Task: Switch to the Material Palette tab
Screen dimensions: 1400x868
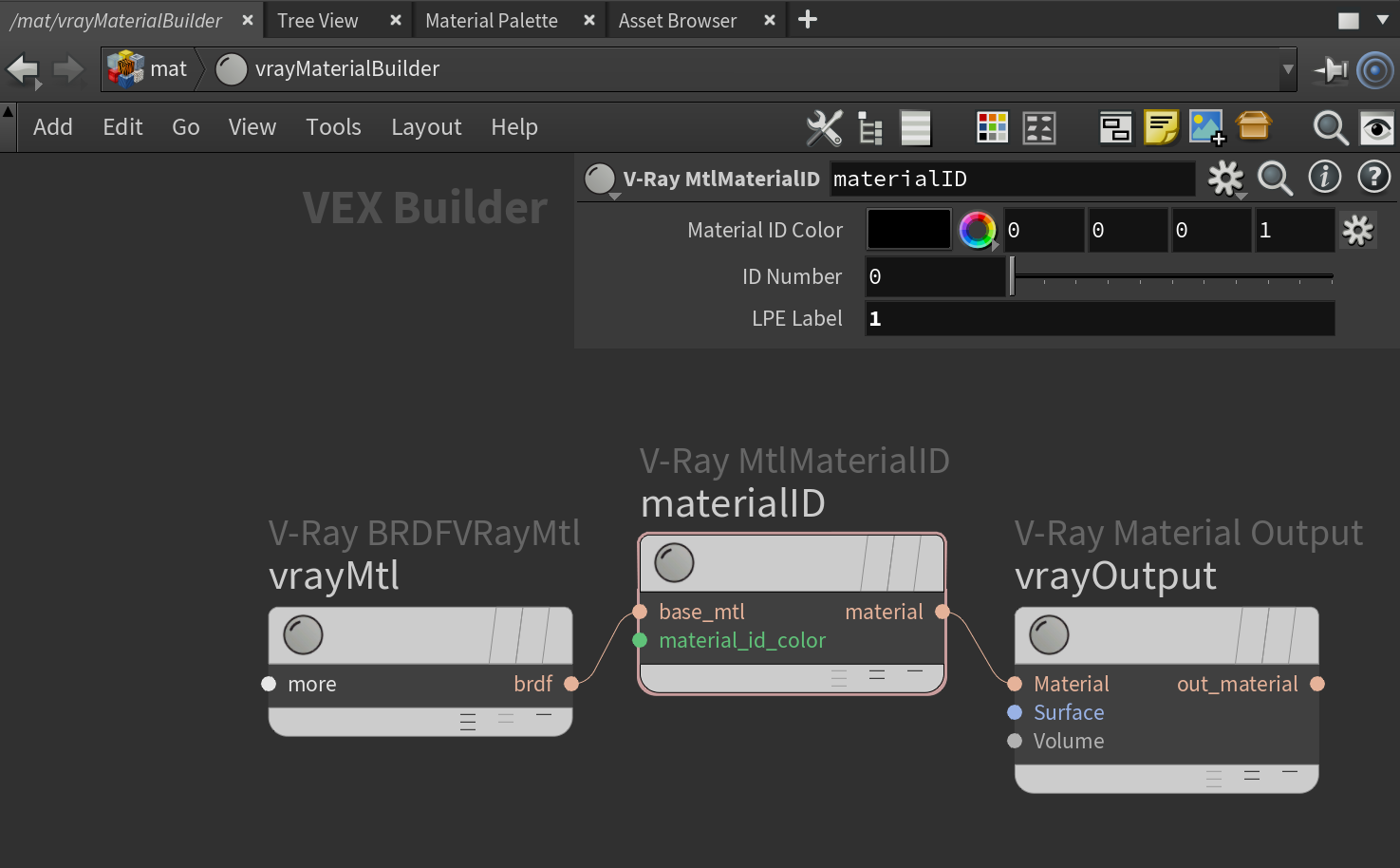Action: coord(492,20)
